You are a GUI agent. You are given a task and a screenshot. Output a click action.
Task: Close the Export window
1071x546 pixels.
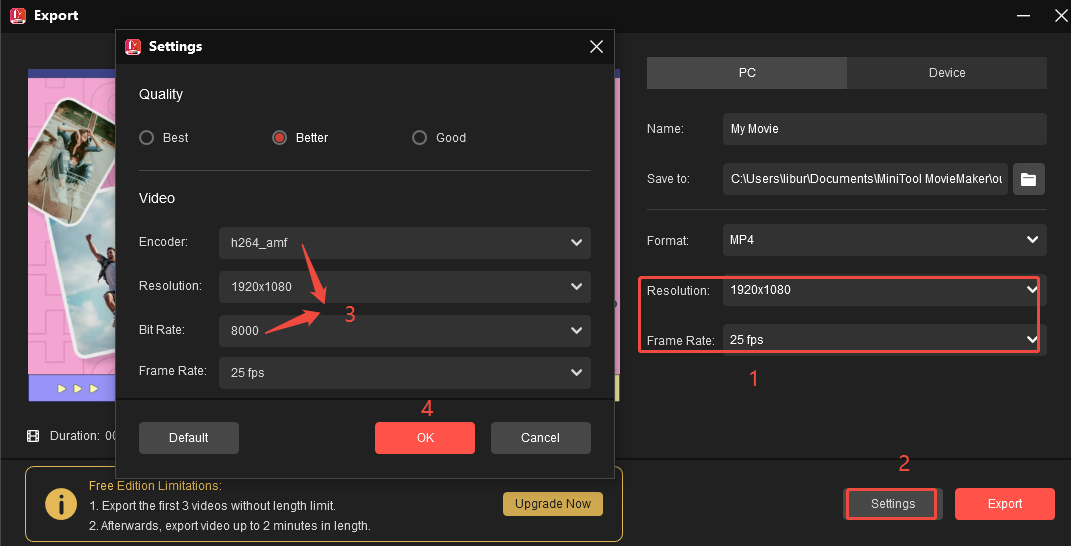tap(1061, 15)
